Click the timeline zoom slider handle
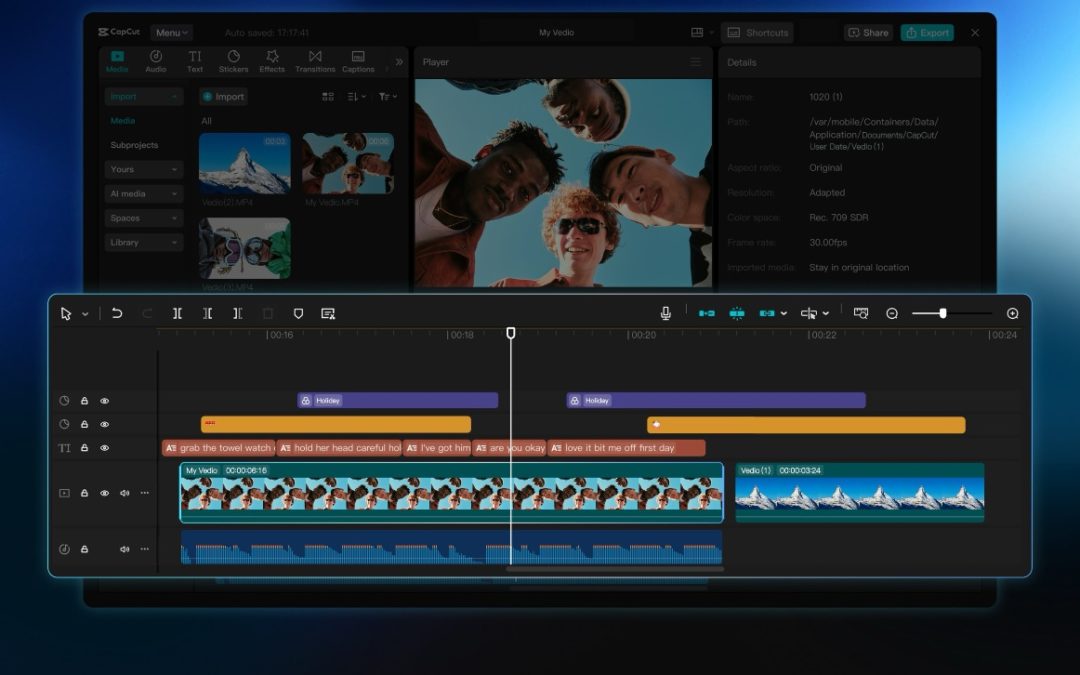The height and width of the screenshot is (675, 1080). point(942,313)
